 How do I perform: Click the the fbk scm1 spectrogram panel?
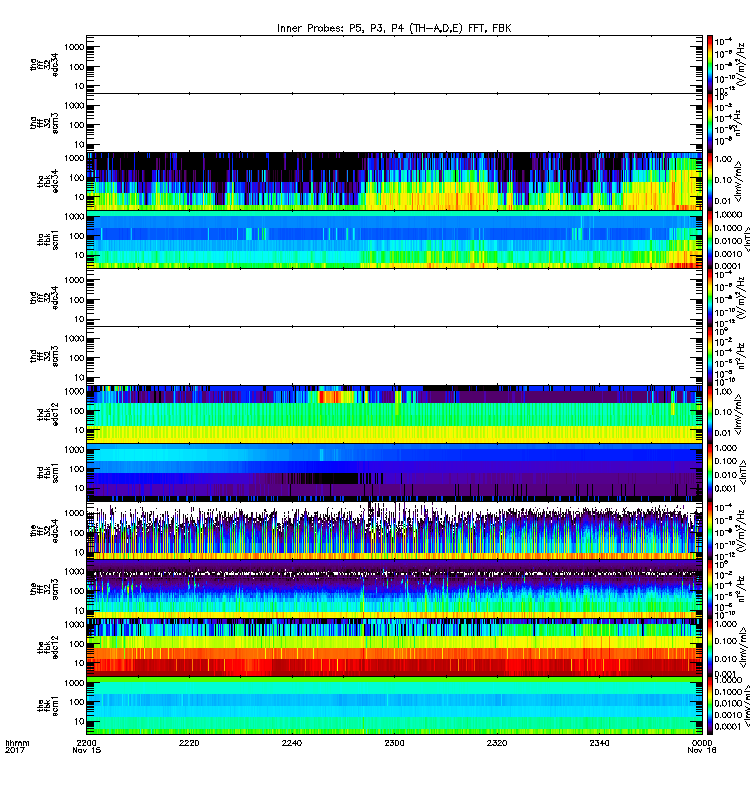pyautogui.click(x=394, y=706)
